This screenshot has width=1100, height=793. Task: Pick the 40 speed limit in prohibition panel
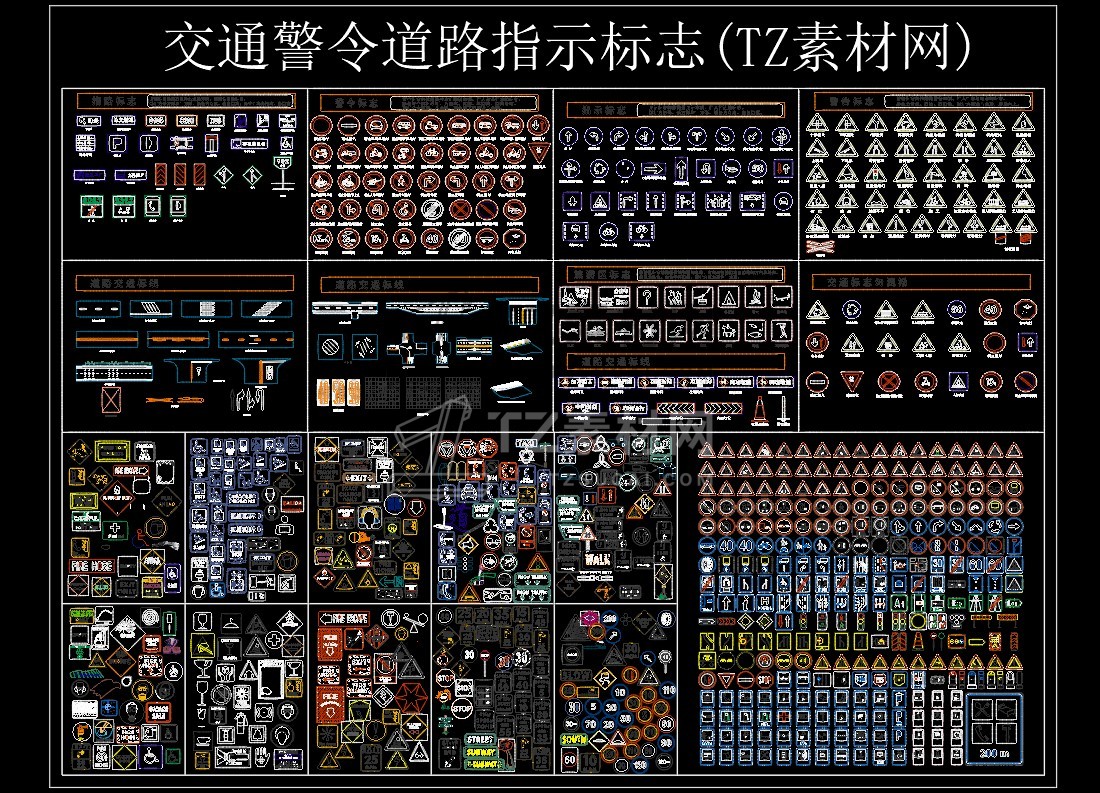click(x=431, y=238)
